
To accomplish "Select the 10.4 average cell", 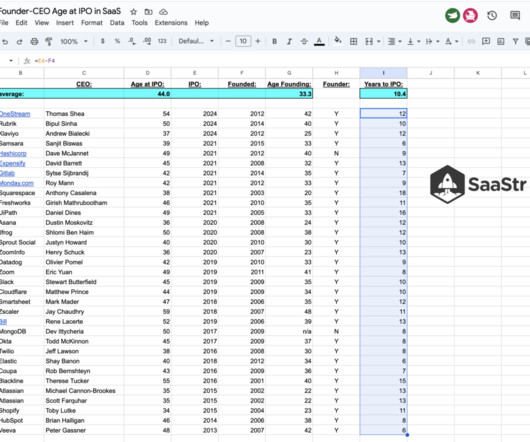I will coord(383,94).
